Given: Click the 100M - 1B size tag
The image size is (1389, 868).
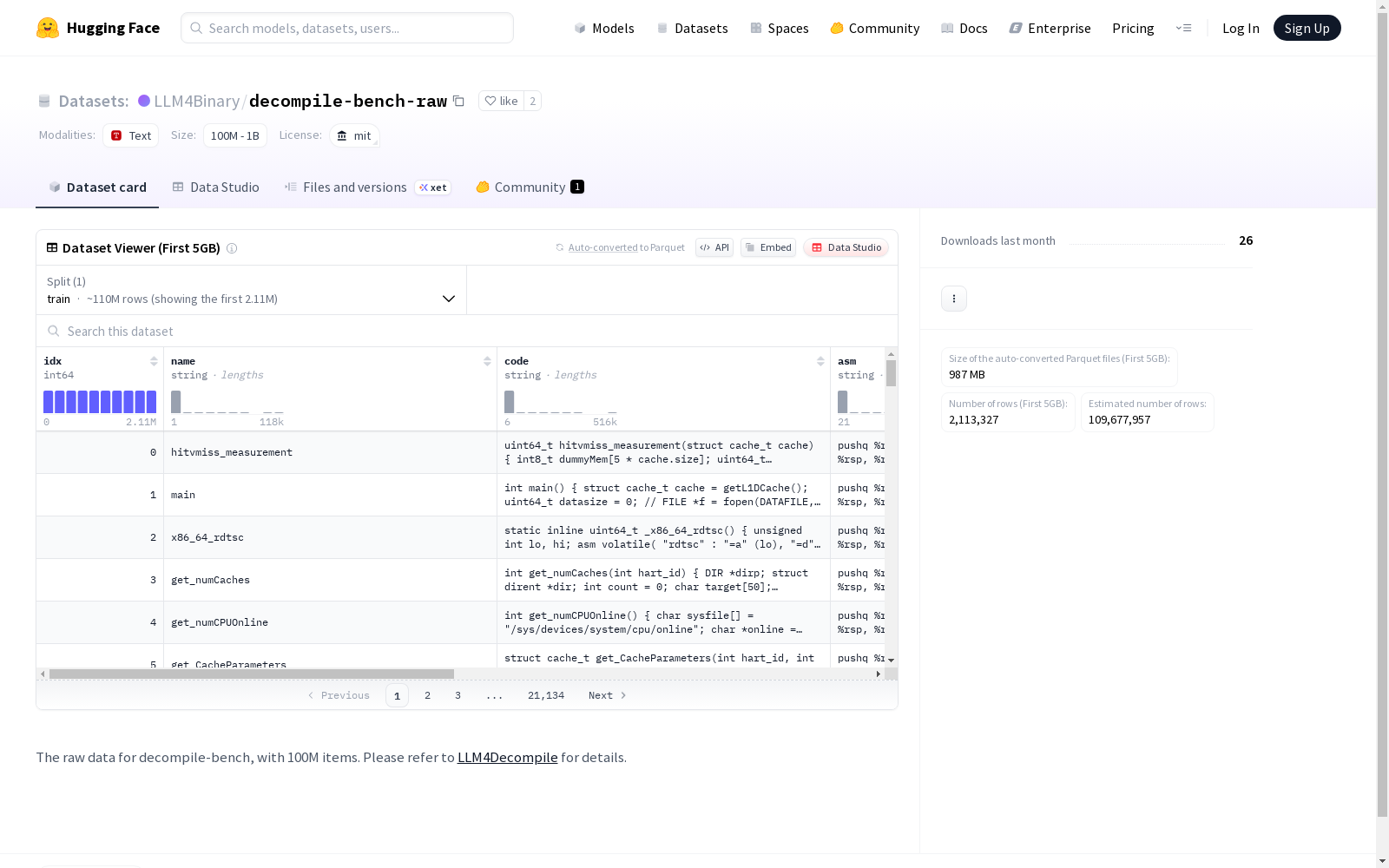Looking at the screenshot, I should pyautogui.click(x=235, y=135).
